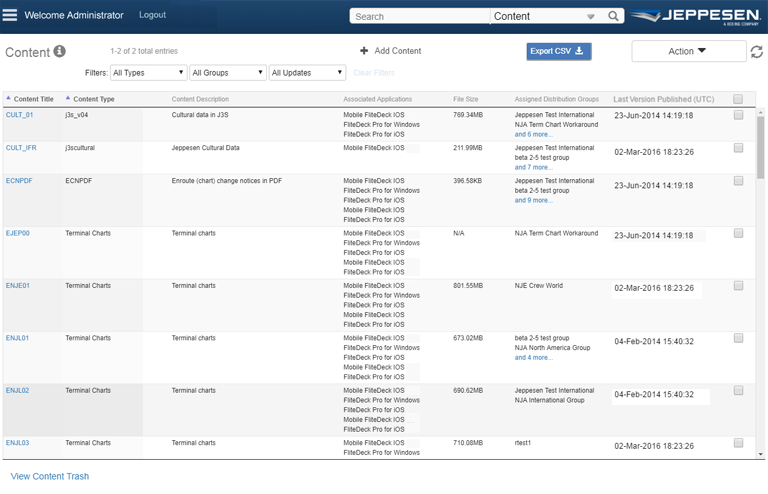The width and height of the screenshot is (768, 494).
Task: Open the All Types filter dropdown
Action: (148, 73)
